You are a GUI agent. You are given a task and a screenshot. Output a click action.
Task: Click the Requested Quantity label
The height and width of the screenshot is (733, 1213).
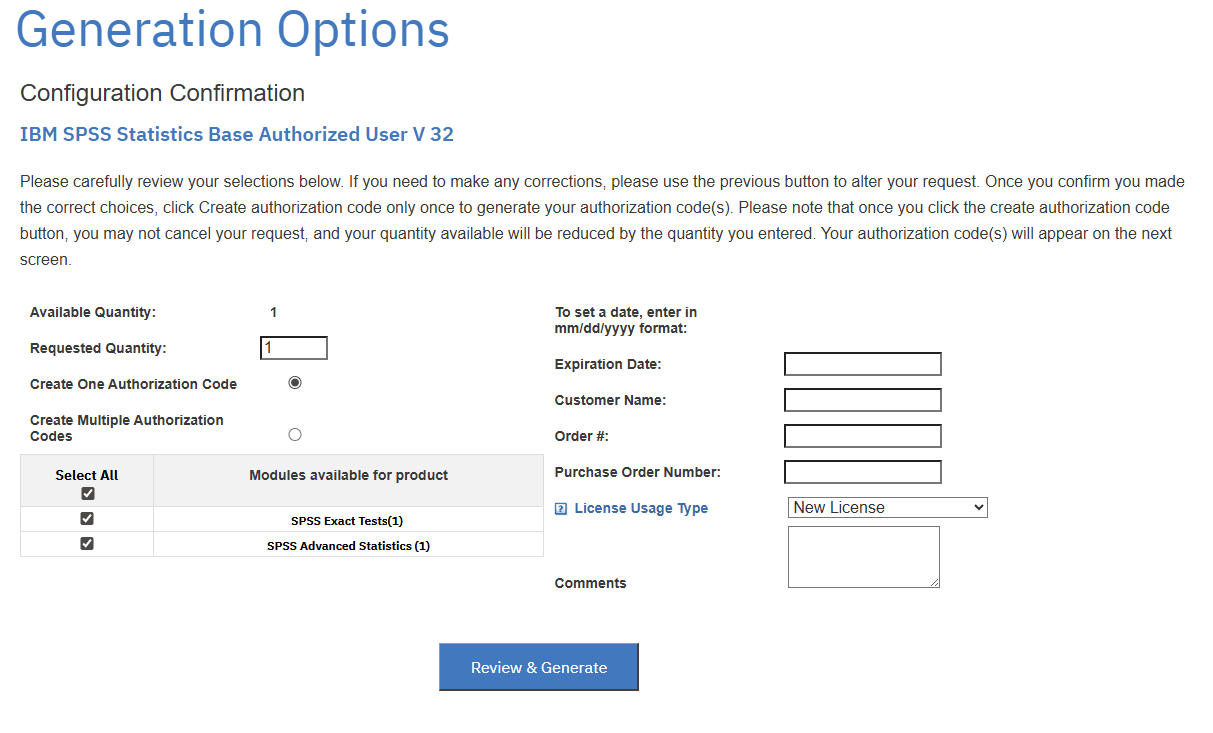[98, 348]
